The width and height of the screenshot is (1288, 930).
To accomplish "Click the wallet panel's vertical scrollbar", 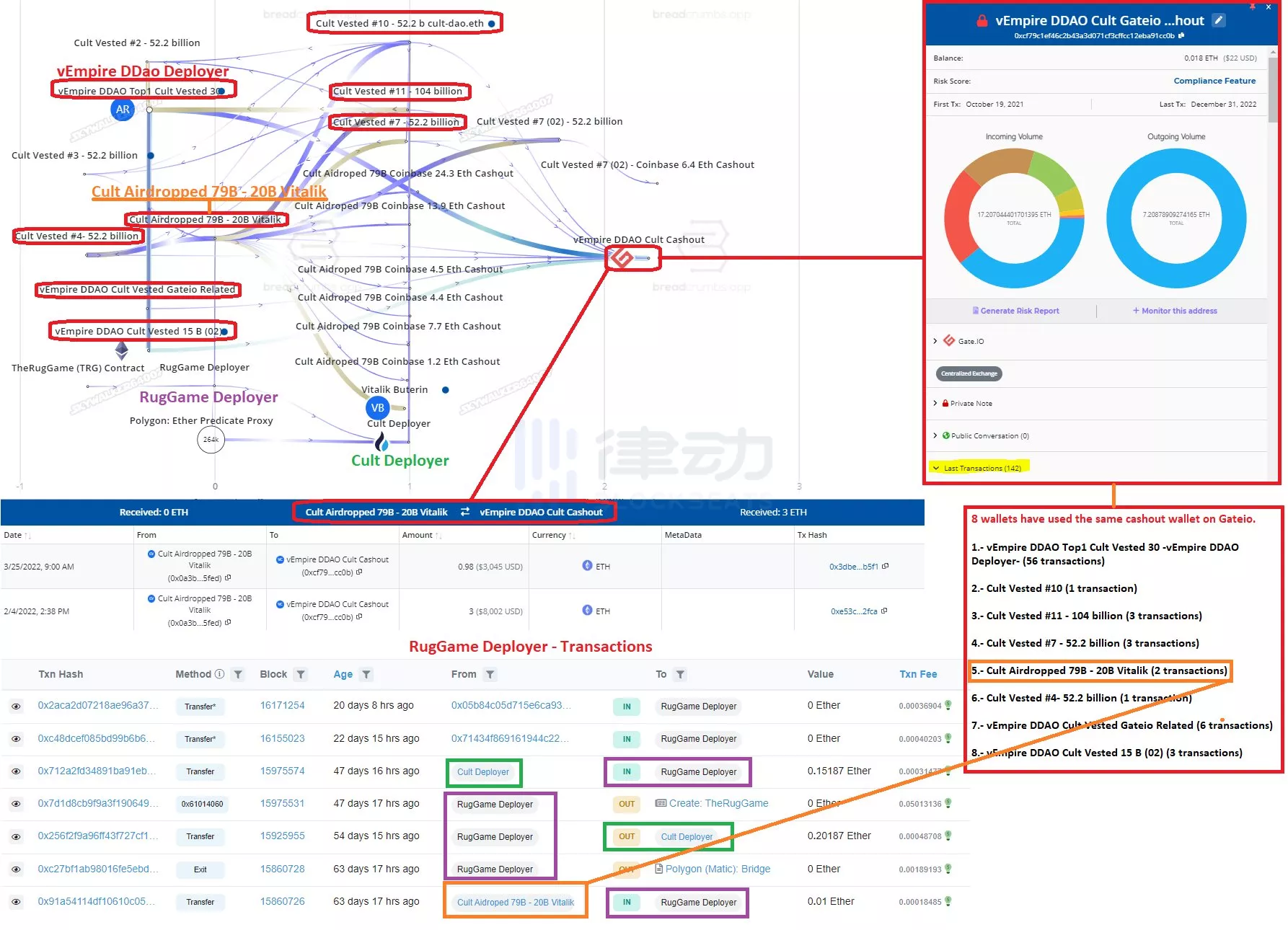I will pos(1273,94).
